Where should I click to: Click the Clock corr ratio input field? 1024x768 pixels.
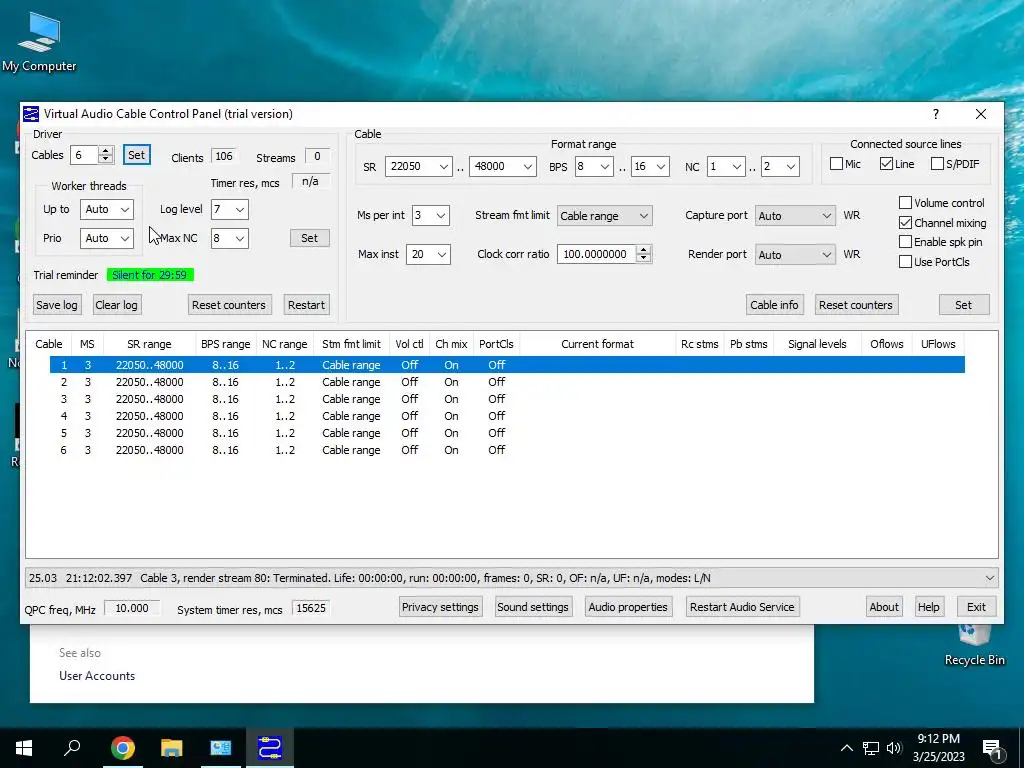[597, 255]
